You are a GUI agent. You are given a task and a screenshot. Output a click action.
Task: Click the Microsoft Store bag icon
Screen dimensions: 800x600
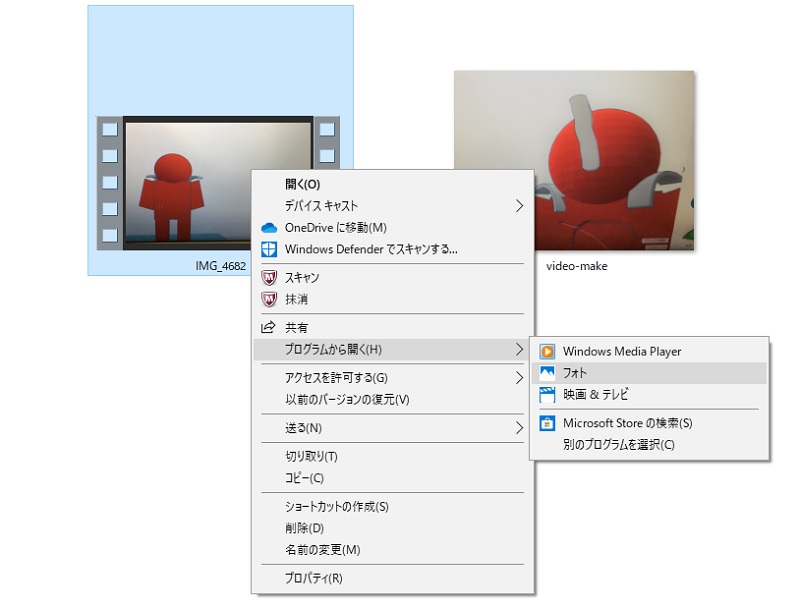[547, 423]
